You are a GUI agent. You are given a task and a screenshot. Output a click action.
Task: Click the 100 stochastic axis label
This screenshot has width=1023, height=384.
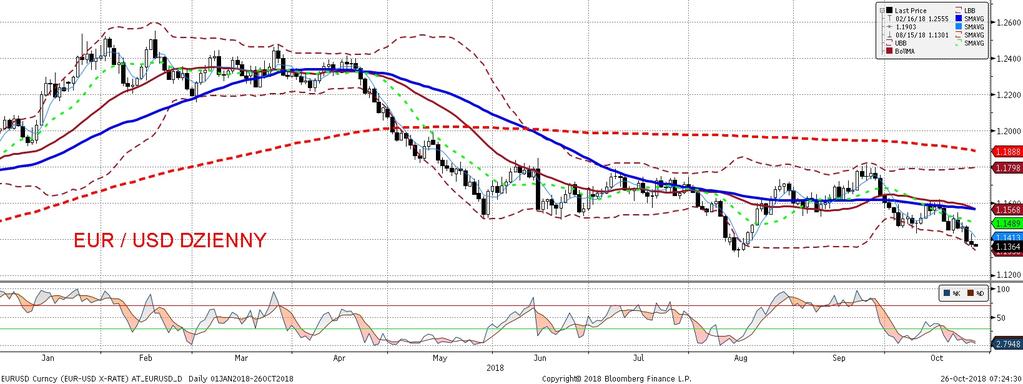tap(1003, 288)
